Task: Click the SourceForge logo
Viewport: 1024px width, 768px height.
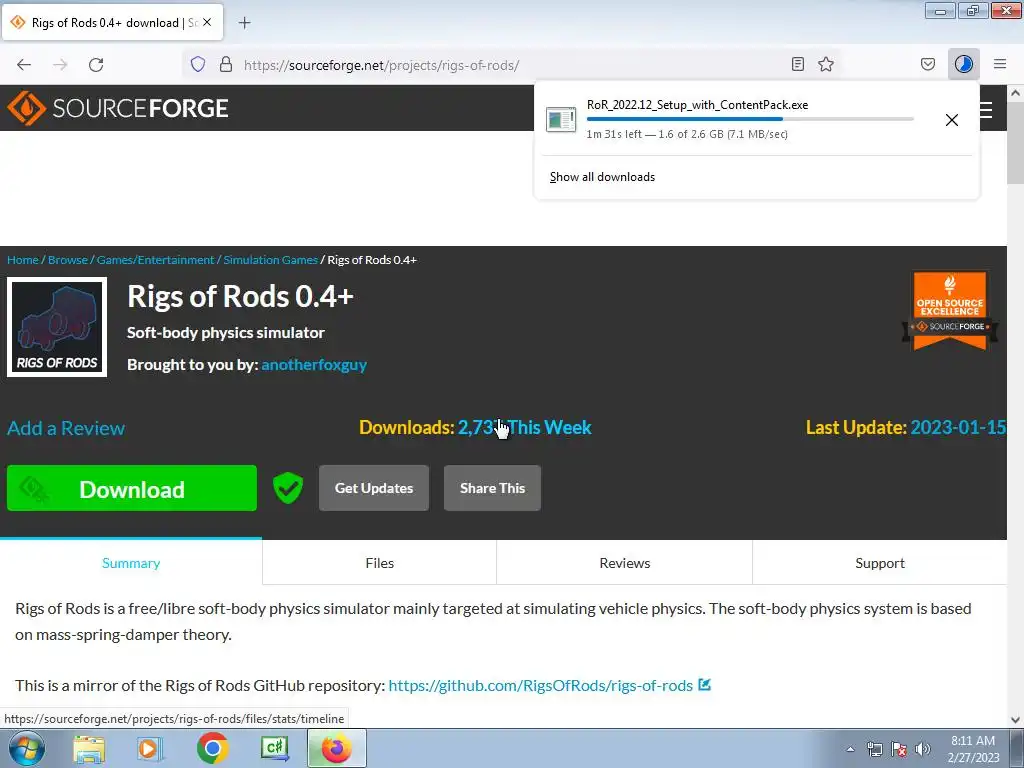Action: pos(118,108)
